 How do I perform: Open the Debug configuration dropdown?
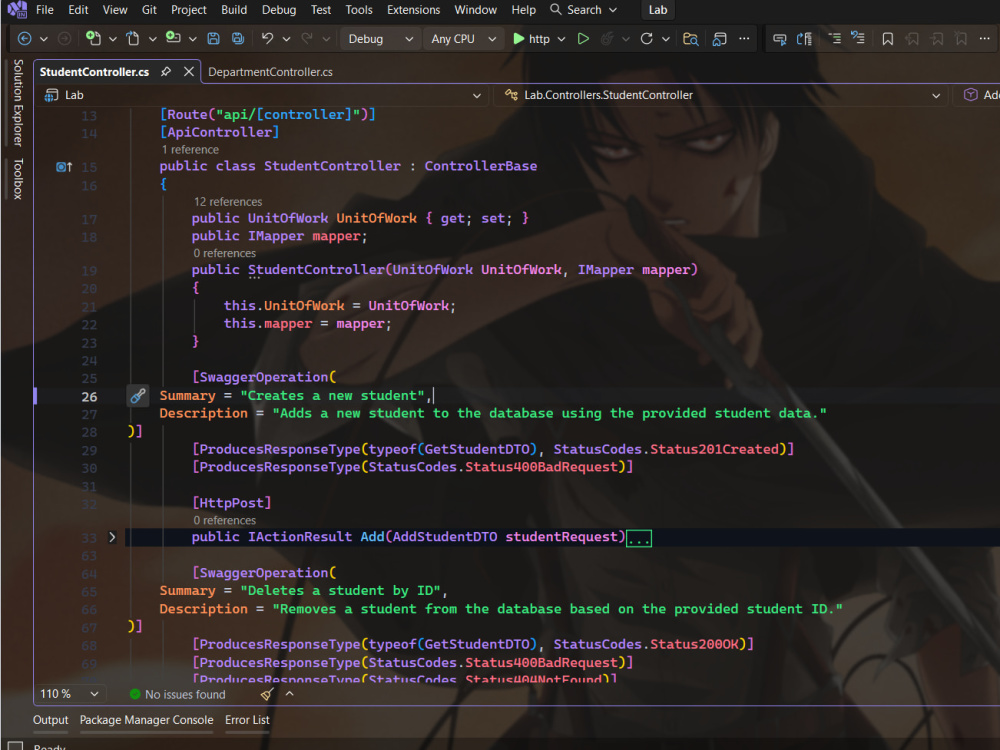(x=380, y=39)
